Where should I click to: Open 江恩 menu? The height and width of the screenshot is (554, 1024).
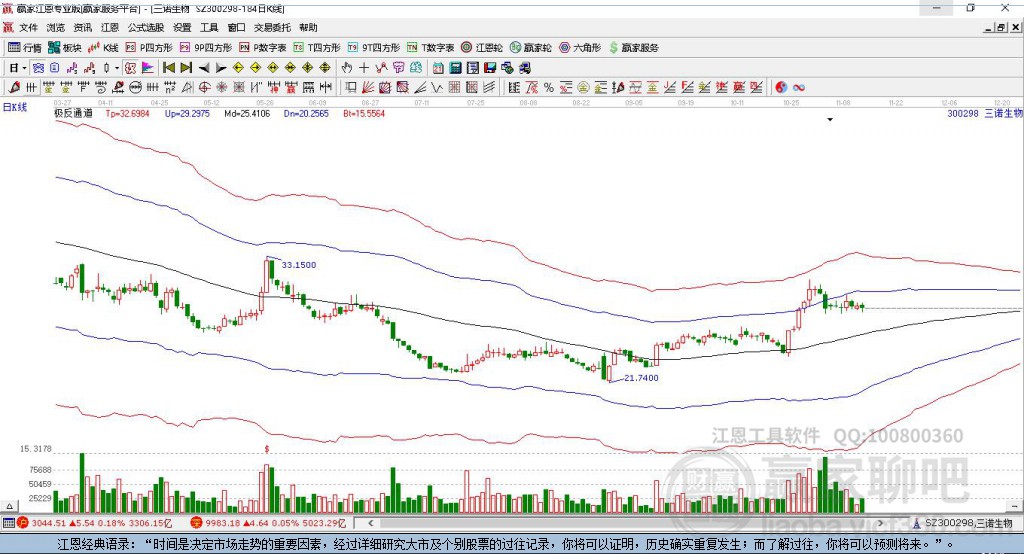(110, 27)
